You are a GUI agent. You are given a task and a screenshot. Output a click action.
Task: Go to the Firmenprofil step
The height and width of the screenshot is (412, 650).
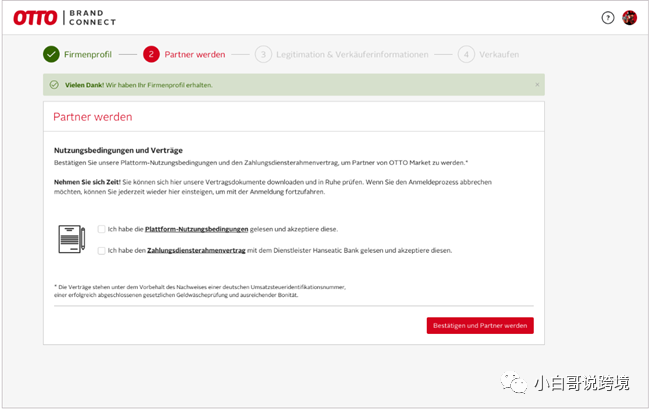click(x=88, y=54)
